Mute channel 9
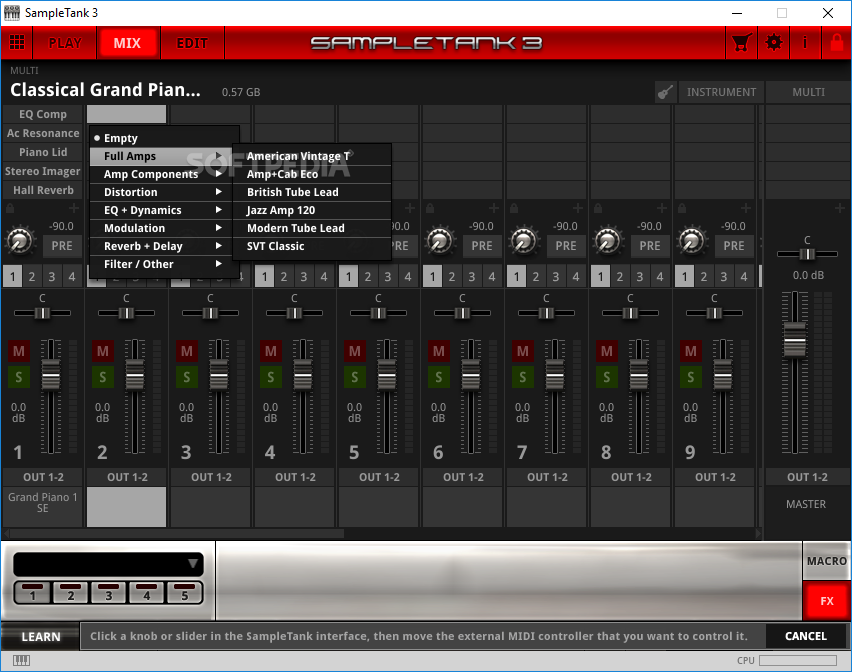 [x=690, y=351]
